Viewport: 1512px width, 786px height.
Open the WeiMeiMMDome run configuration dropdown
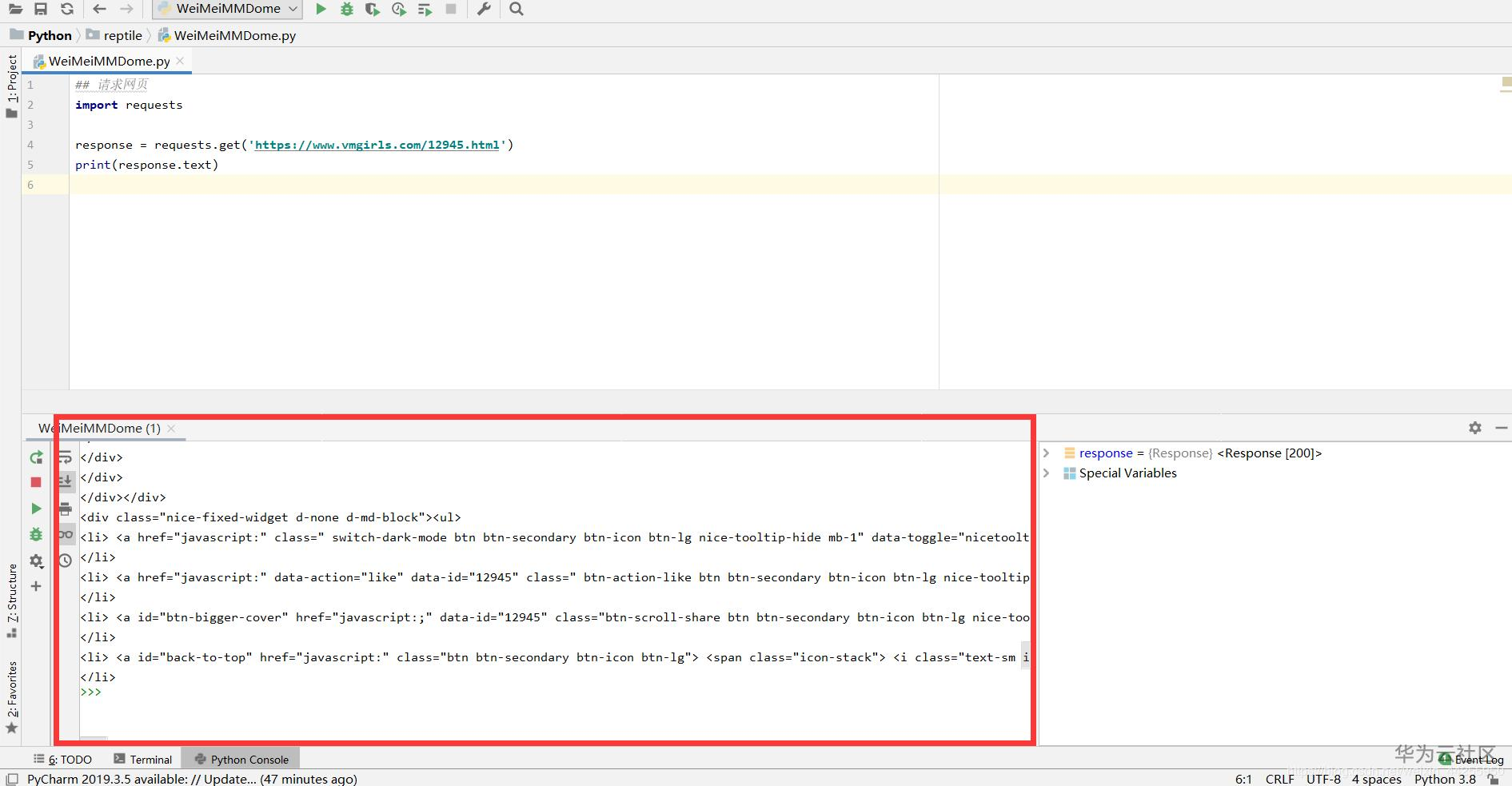228,9
